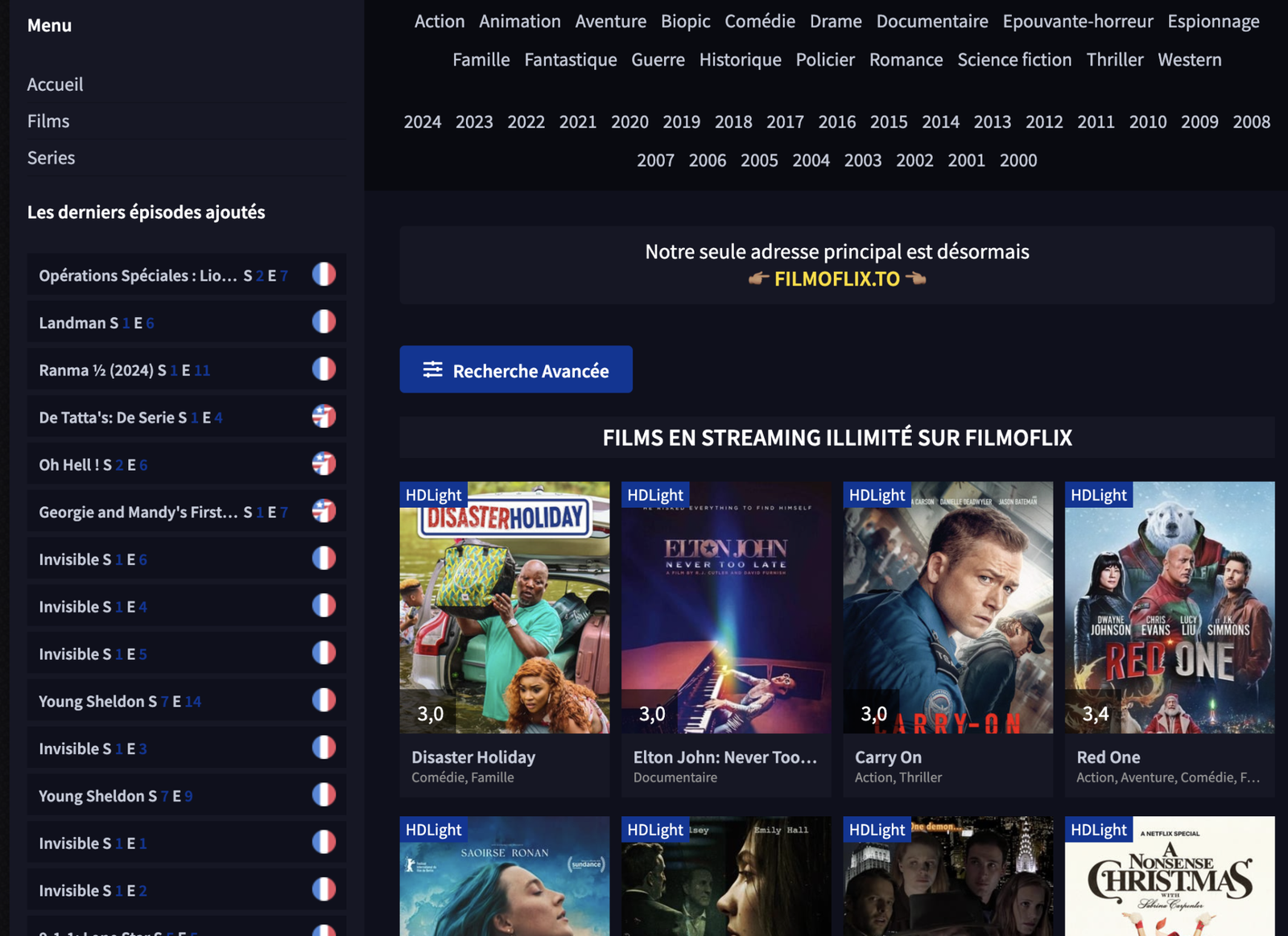Screen dimensions: 1288x936
Task: Filter films by year 2008
Action: tap(1252, 122)
